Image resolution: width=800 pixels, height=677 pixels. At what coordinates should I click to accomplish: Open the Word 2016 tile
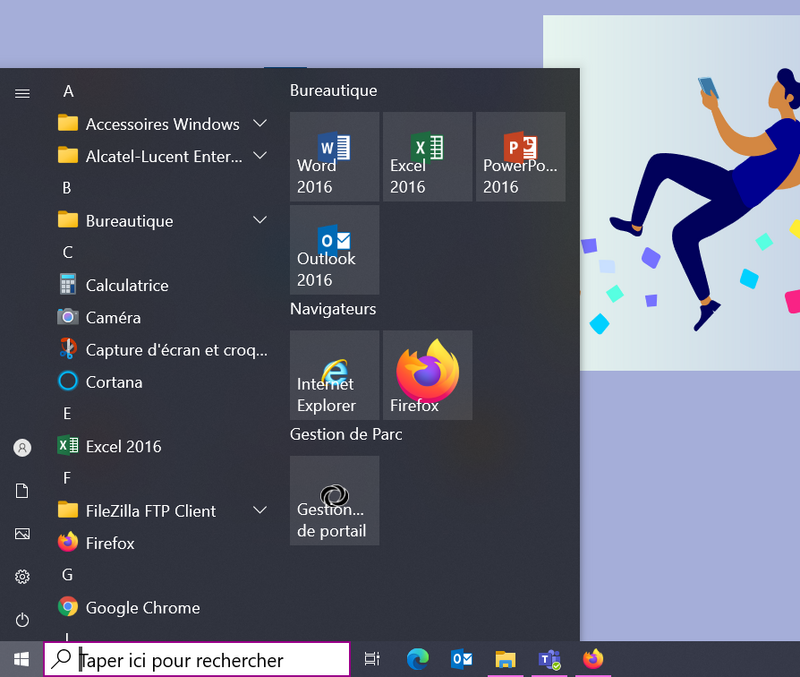tap(334, 156)
